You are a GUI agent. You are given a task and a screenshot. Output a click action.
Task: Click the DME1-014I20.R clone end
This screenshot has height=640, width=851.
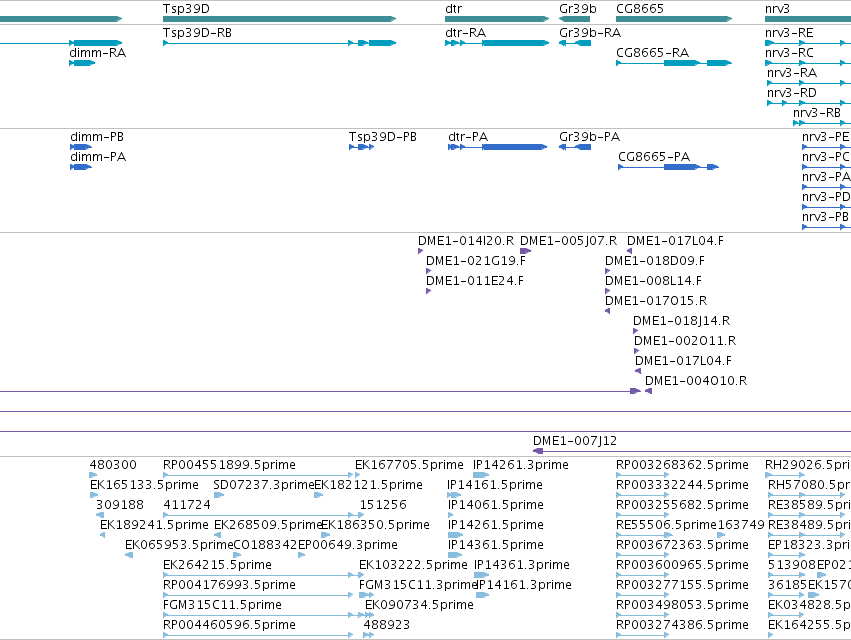465,241
